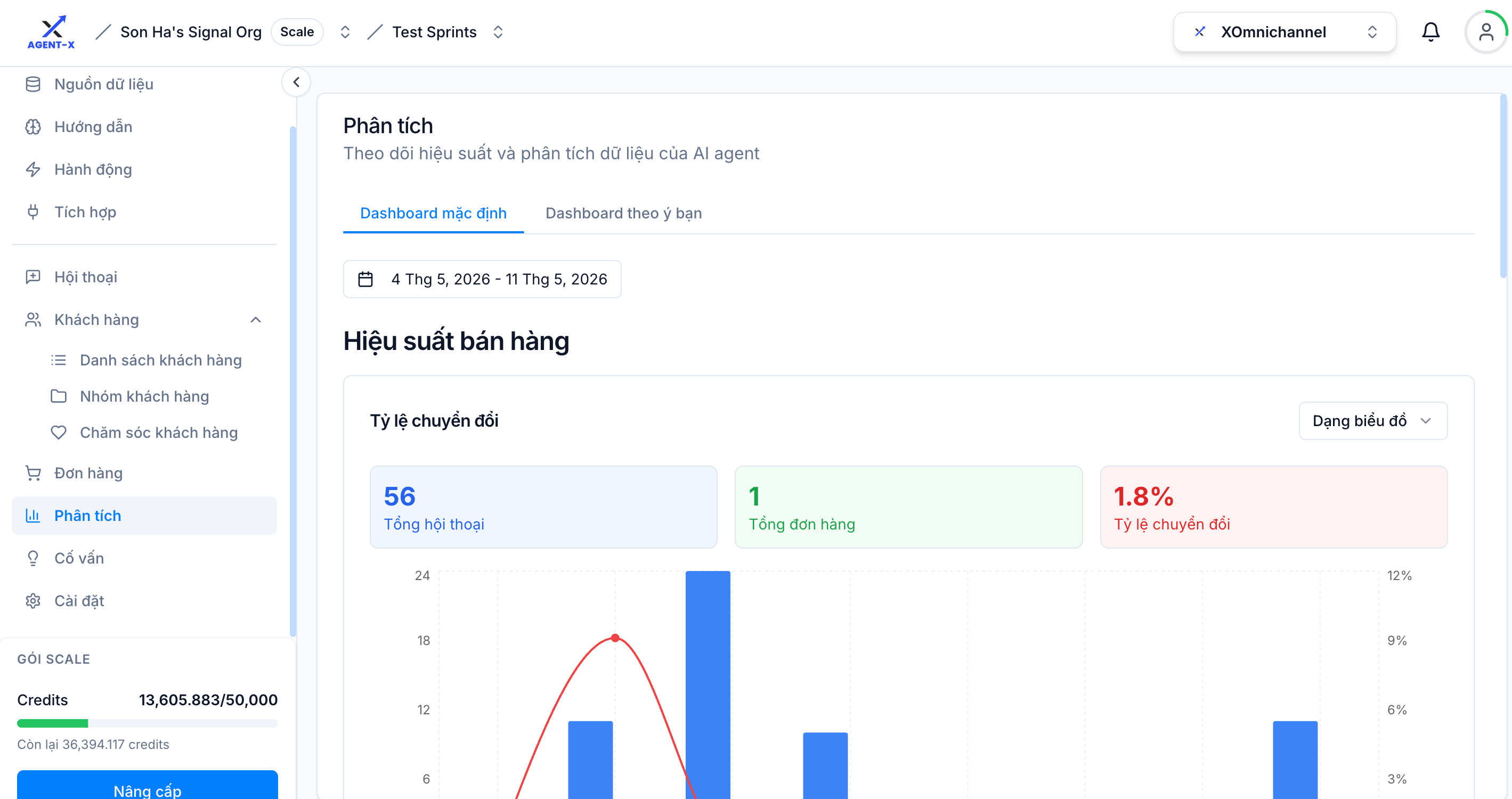This screenshot has width=1512, height=799.
Task: Click the brain icon beside Hướng dẫn
Action: click(x=33, y=127)
